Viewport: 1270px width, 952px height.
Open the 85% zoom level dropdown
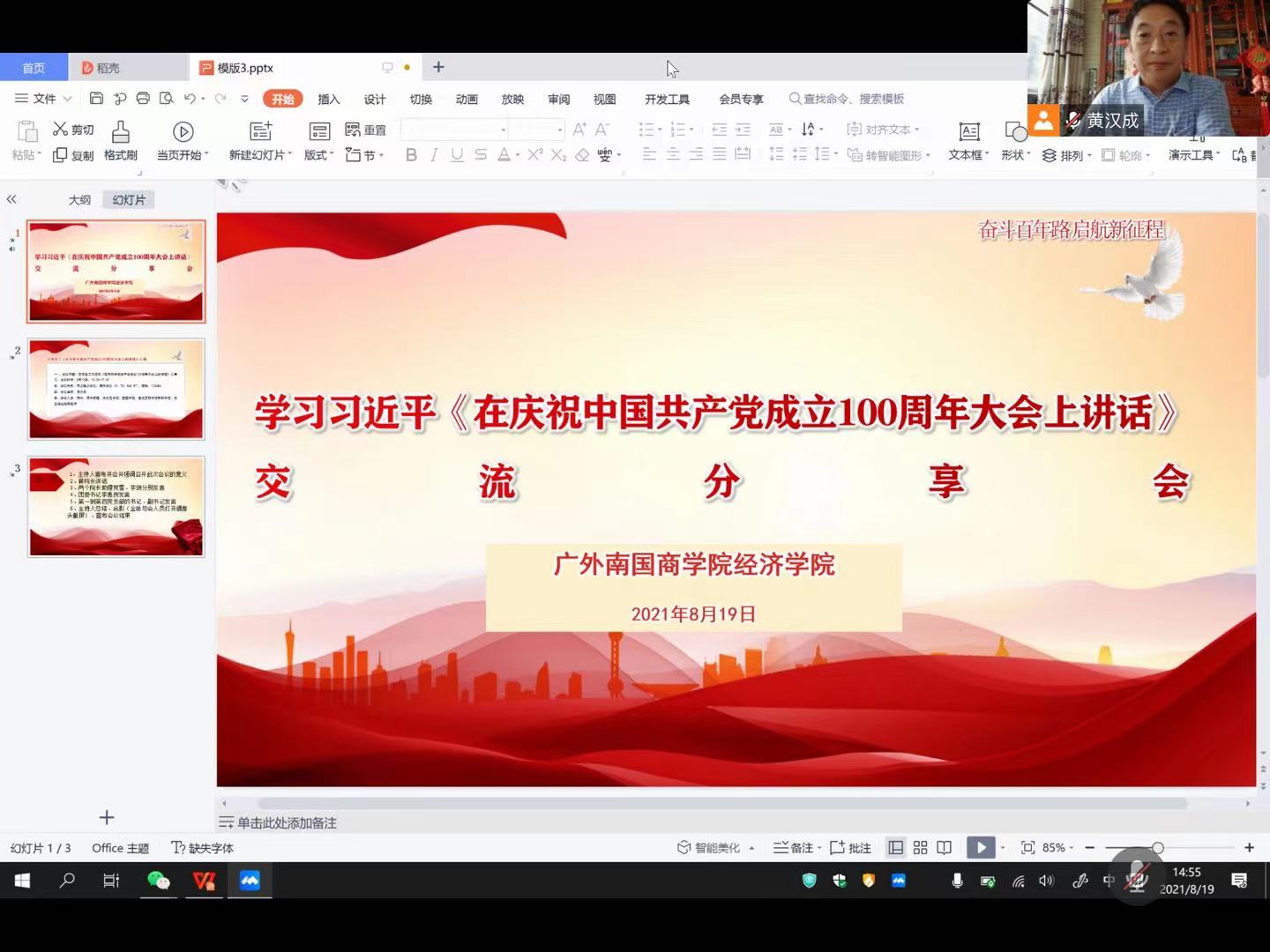click(1057, 847)
